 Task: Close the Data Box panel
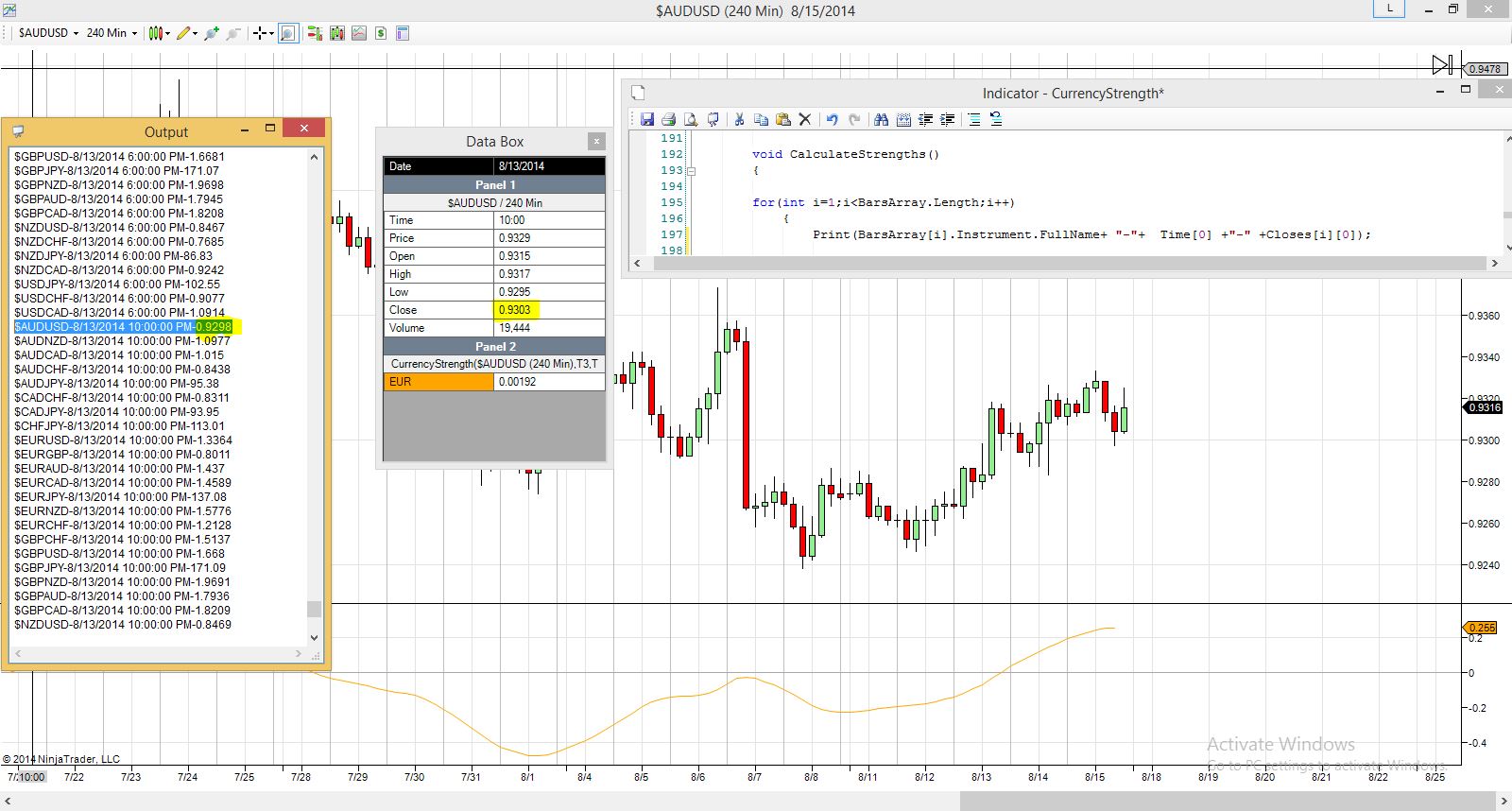(x=596, y=141)
